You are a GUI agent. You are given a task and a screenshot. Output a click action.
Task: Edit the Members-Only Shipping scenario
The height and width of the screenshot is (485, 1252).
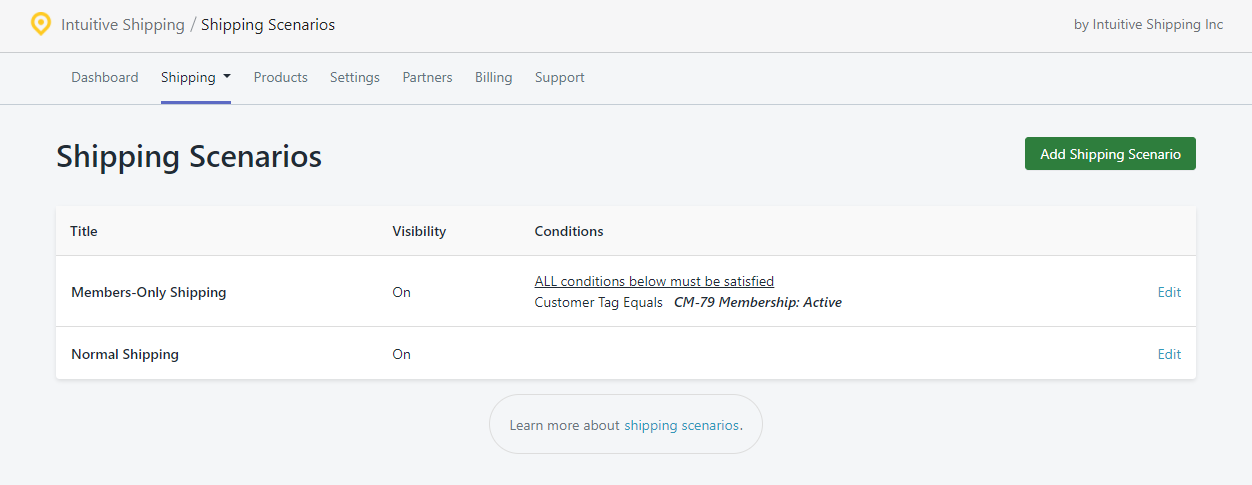pos(1169,292)
